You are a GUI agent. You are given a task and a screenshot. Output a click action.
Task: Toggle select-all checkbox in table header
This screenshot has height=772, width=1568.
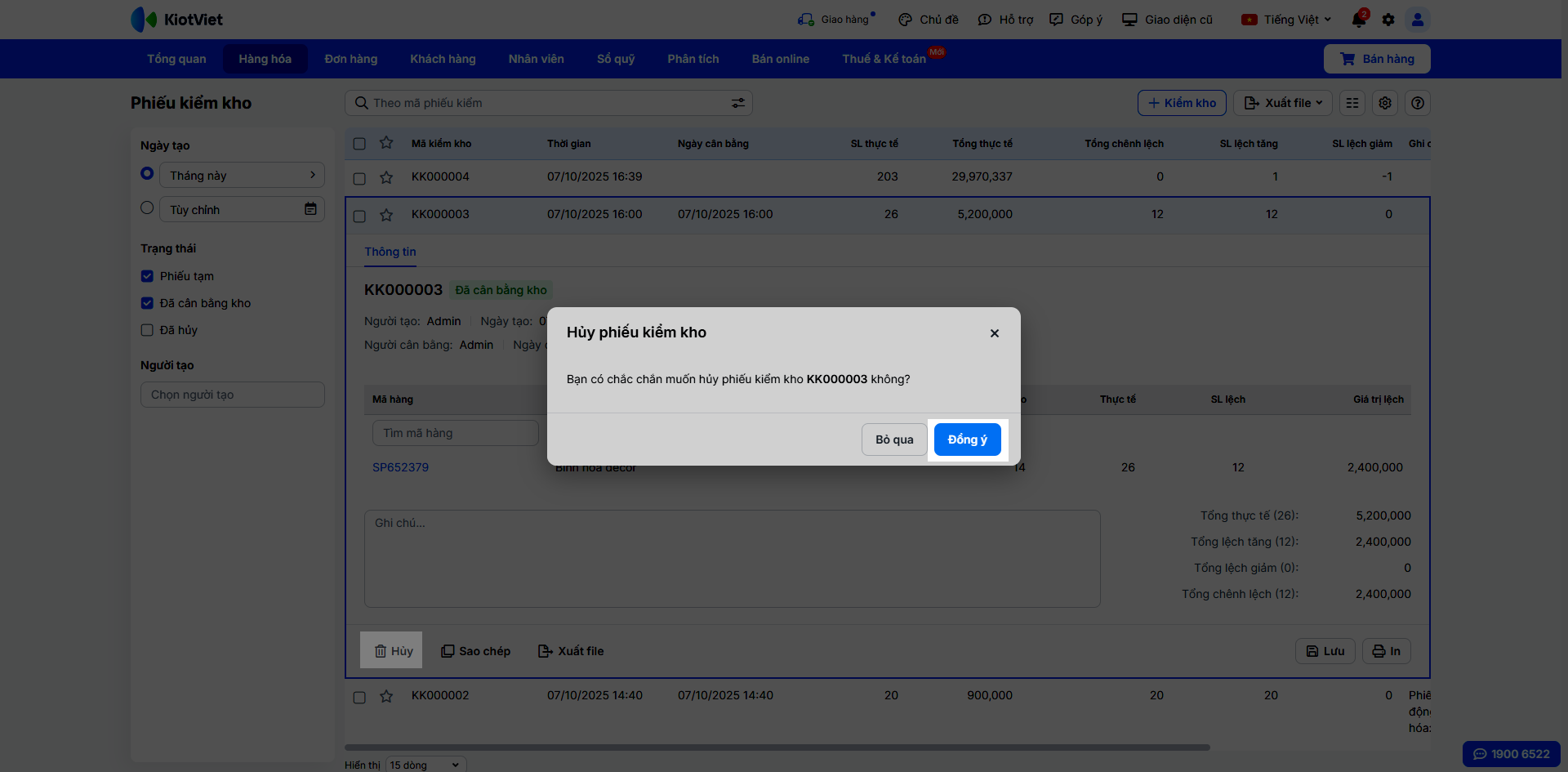coord(359,144)
